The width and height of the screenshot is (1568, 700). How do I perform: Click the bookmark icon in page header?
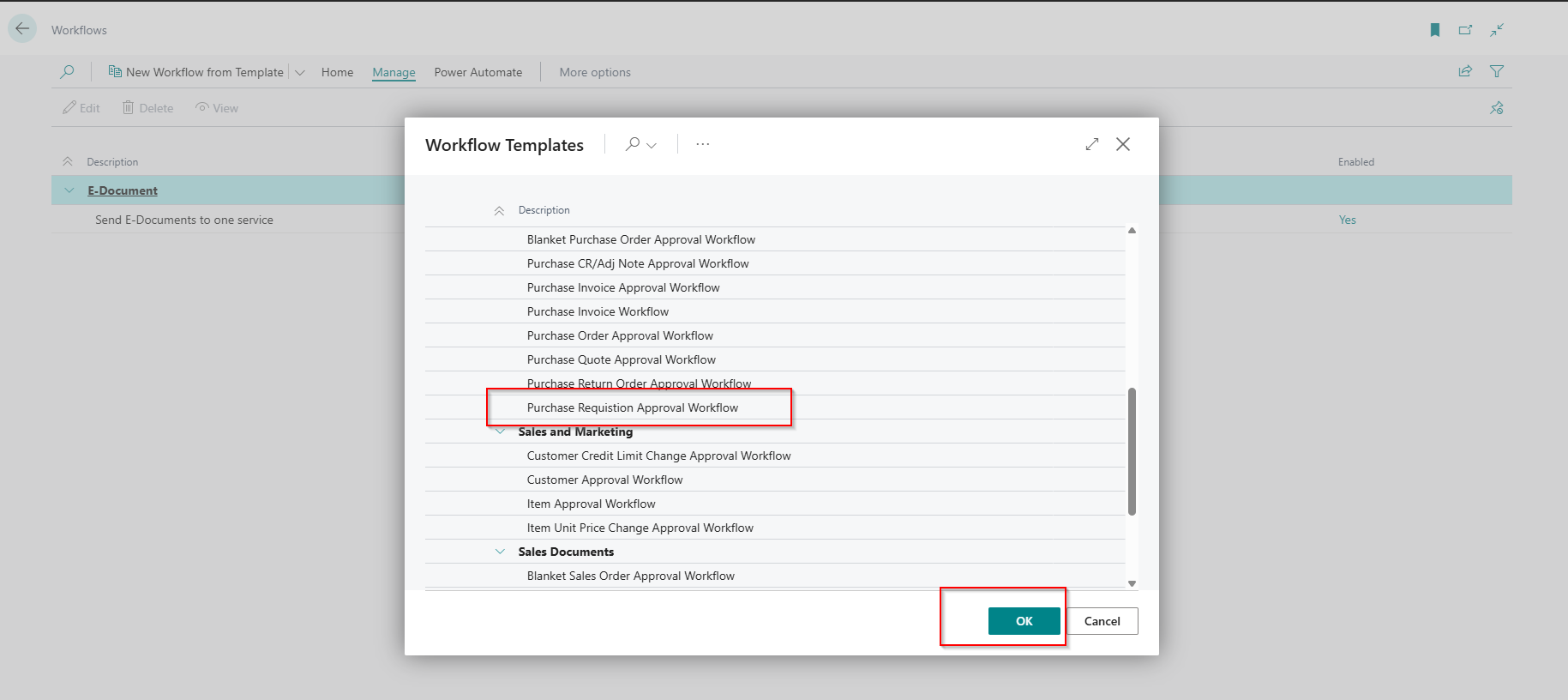coord(1434,30)
